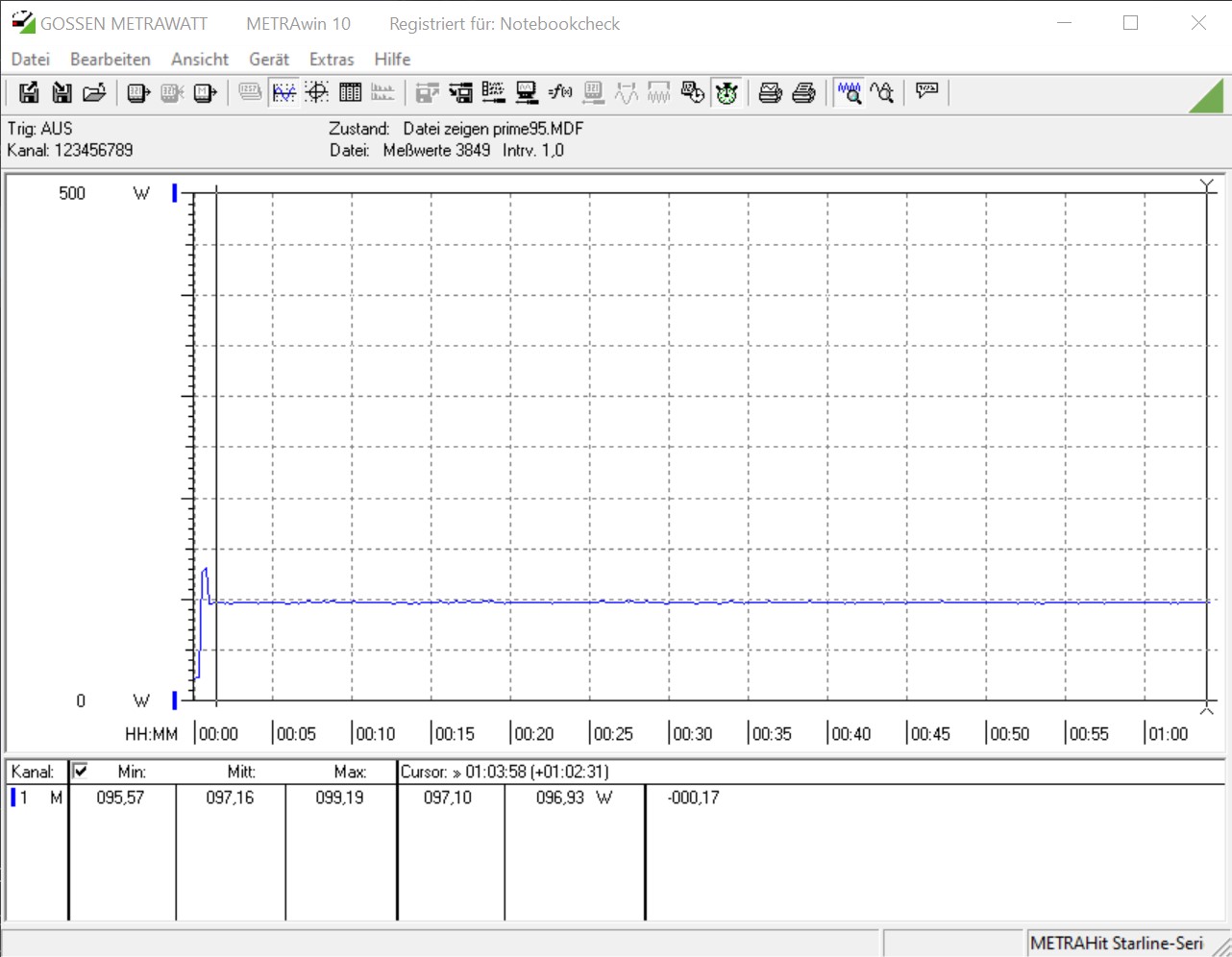Click the GOSSEN METRAWATT app icon in title bar
This screenshot has height=957, width=1232.
23,22
